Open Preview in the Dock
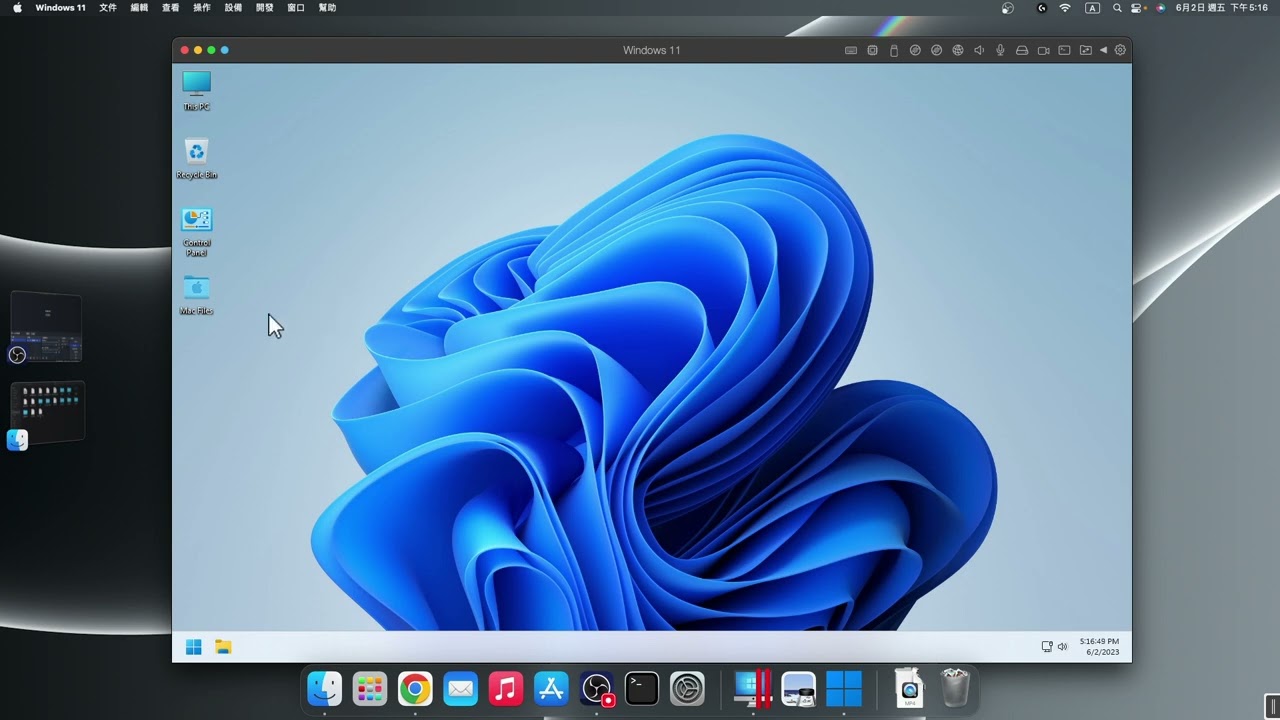1280x720 pixels. [798, 688]
